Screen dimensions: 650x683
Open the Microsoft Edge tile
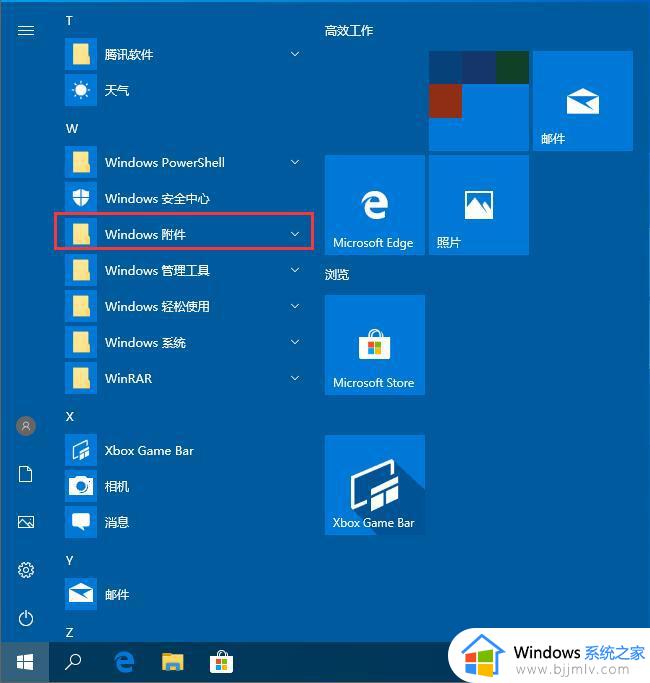coord(375,205)
